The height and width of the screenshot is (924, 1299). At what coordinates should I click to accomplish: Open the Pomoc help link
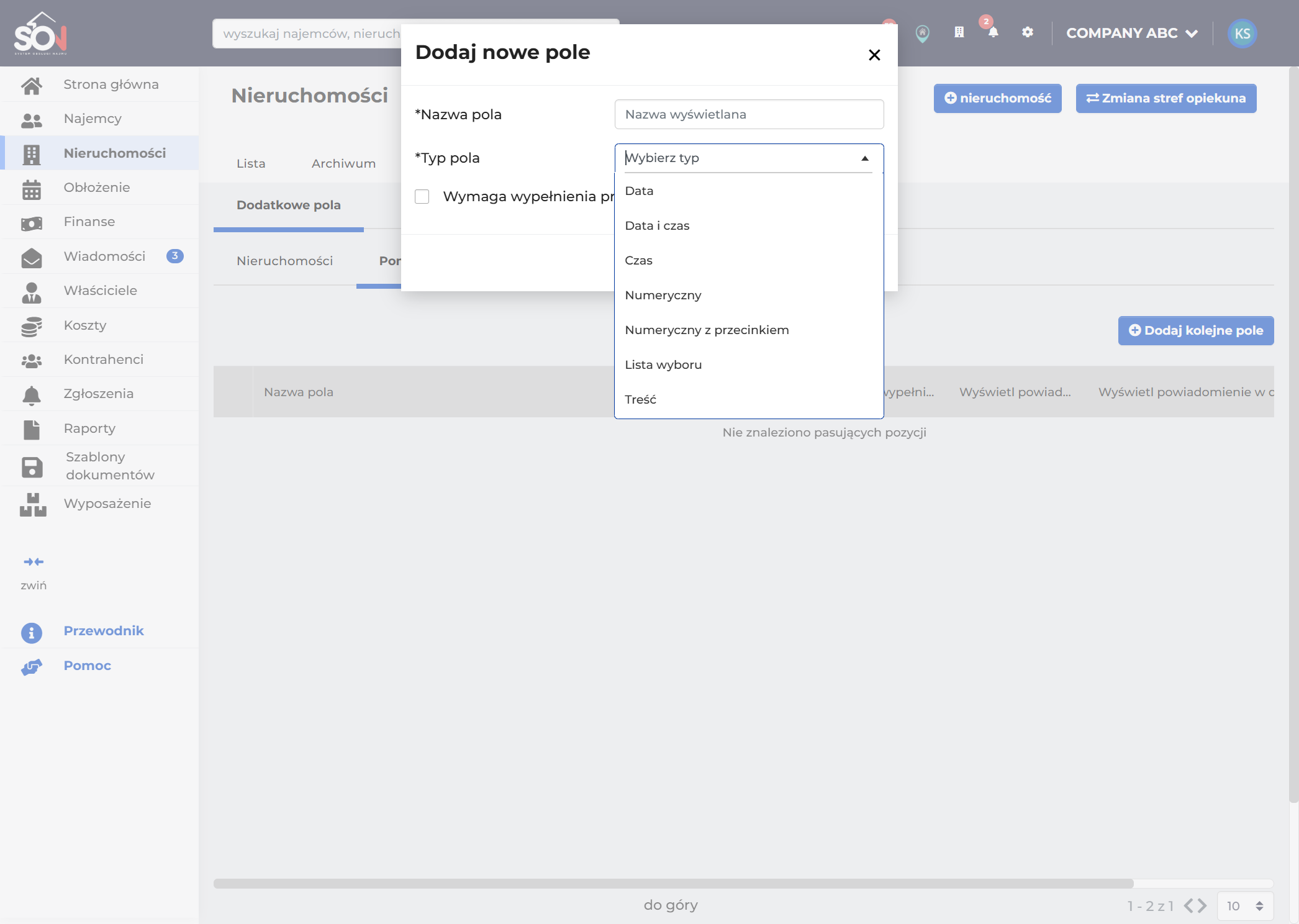pos(88,666)
